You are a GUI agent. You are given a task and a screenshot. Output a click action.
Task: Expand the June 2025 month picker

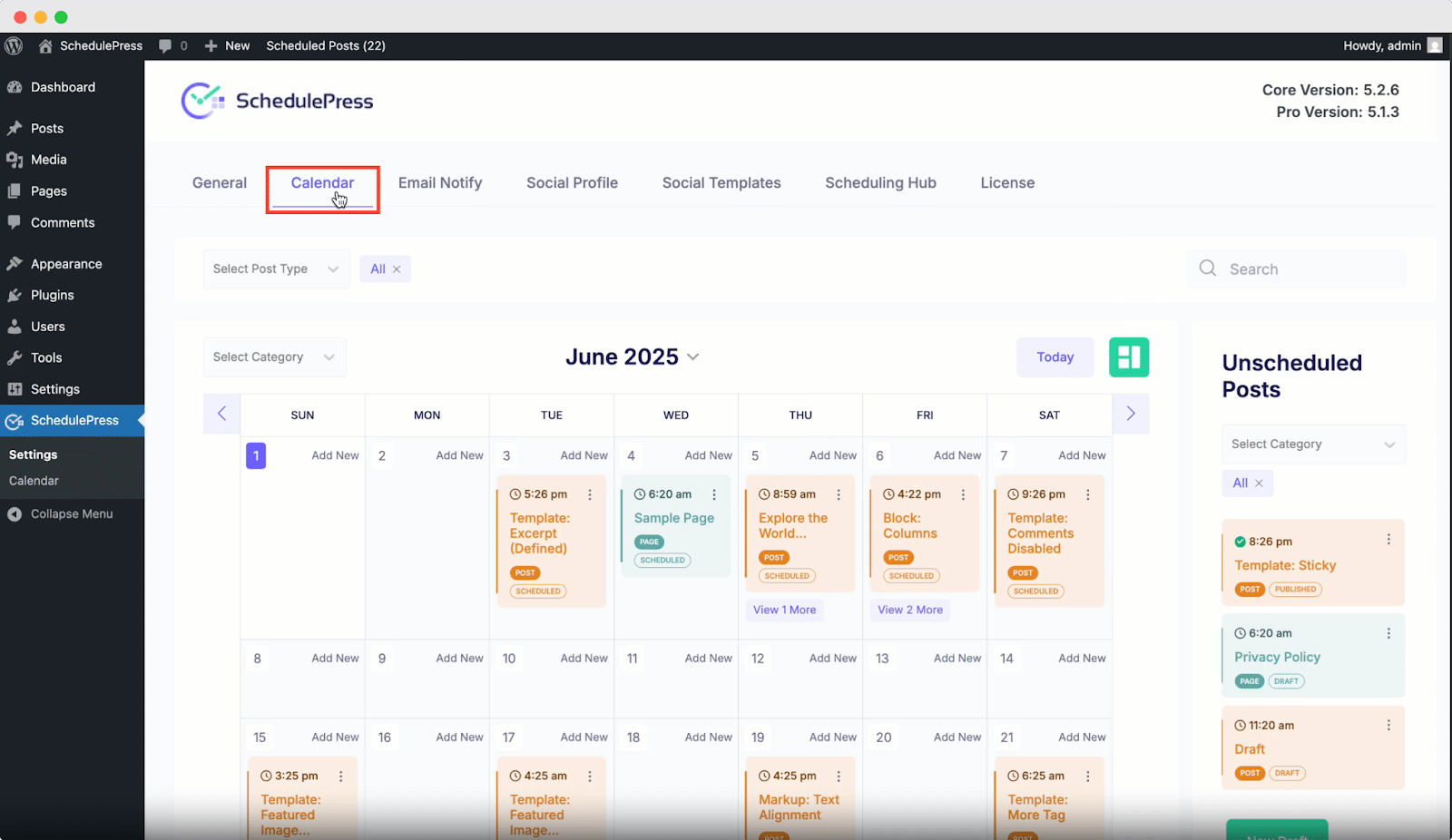[633, 357]
